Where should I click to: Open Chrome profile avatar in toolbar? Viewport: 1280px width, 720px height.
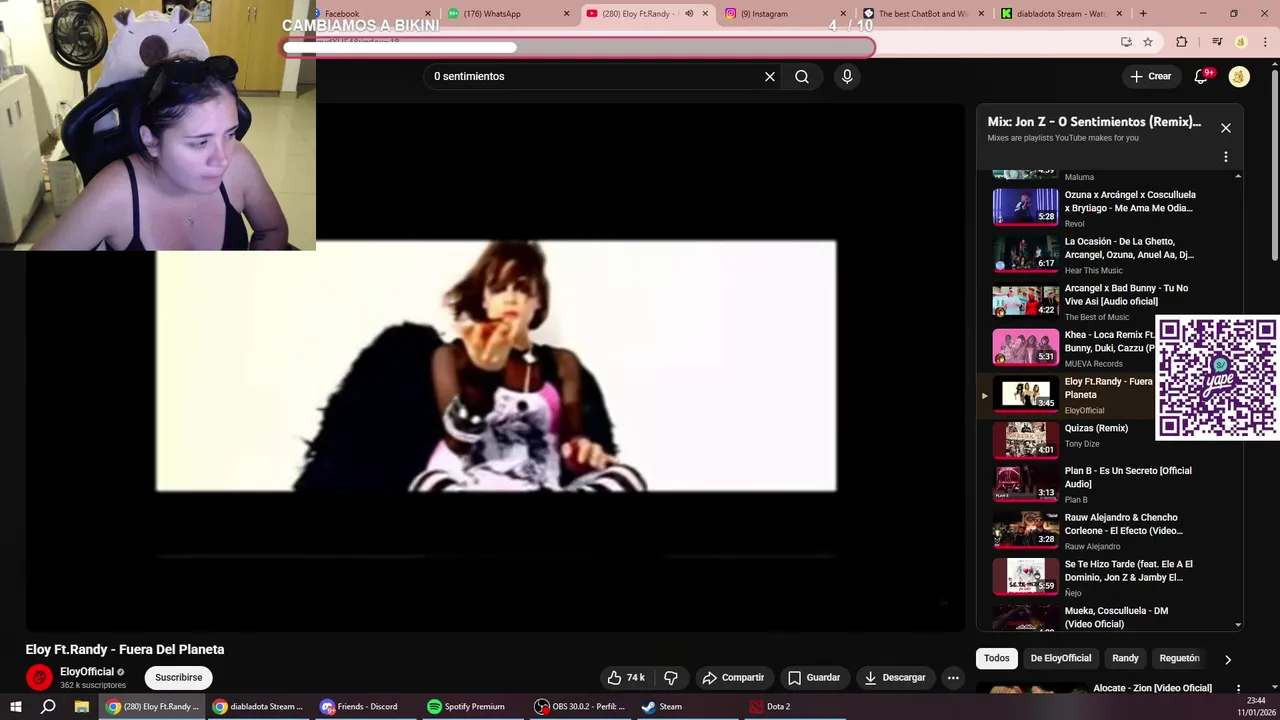click(1241, 42)
